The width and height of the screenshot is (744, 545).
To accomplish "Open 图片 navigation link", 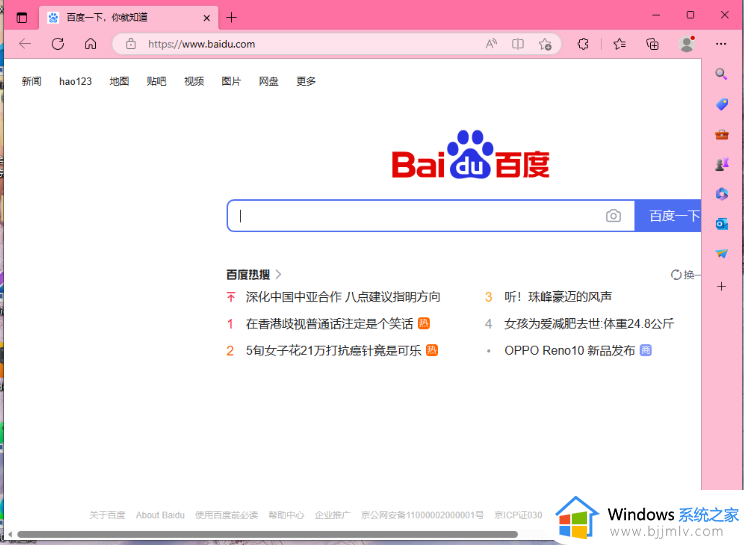I will pyautogui.click(x=231, y=82).
